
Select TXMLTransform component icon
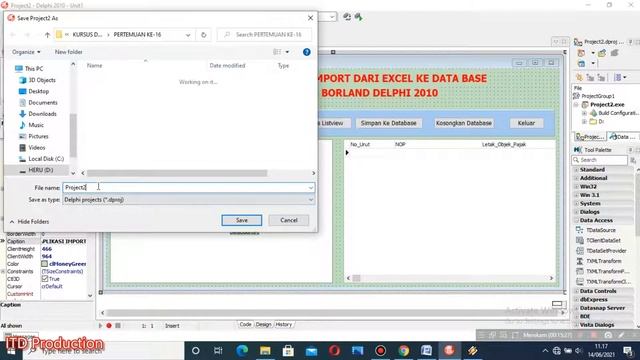[579, 261]
